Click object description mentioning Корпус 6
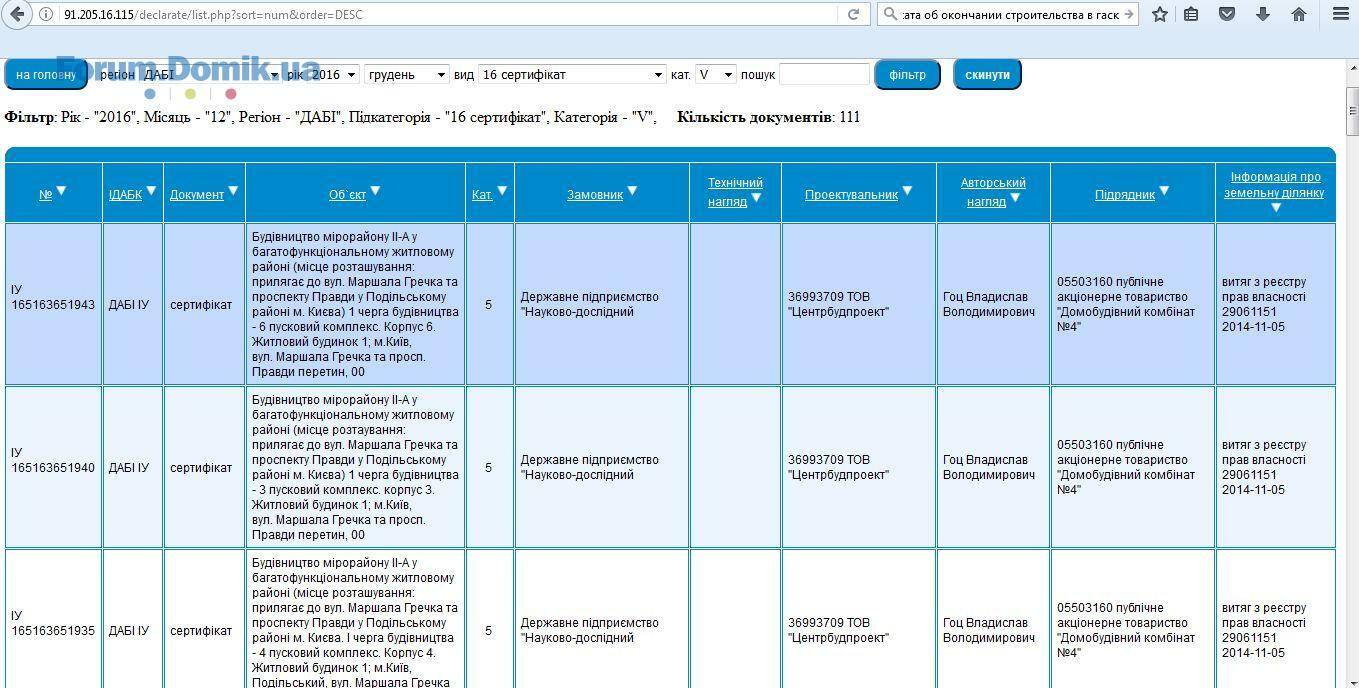 pos(355,304)
